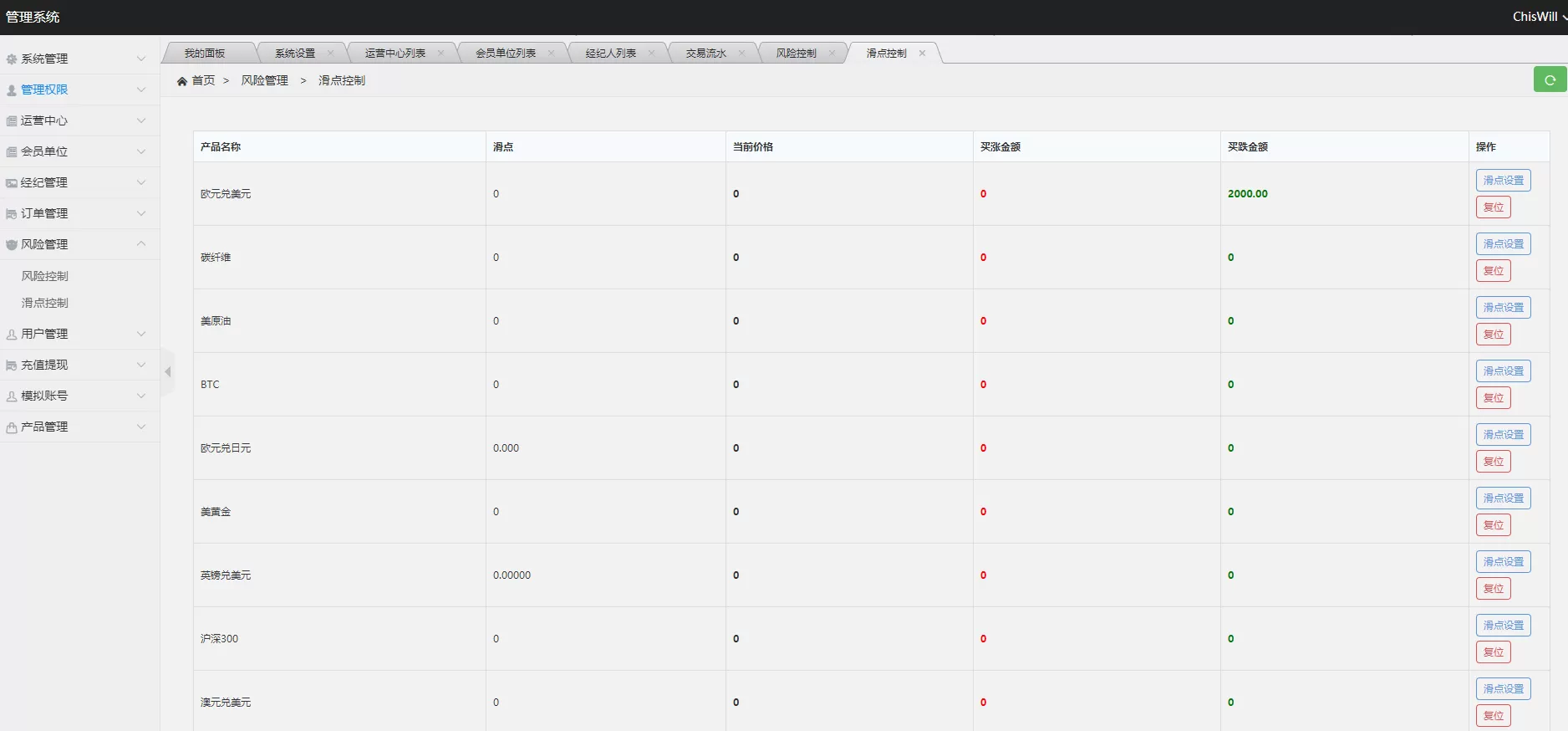Click the 风险管理 breadcrumb link

click(265, 80)
